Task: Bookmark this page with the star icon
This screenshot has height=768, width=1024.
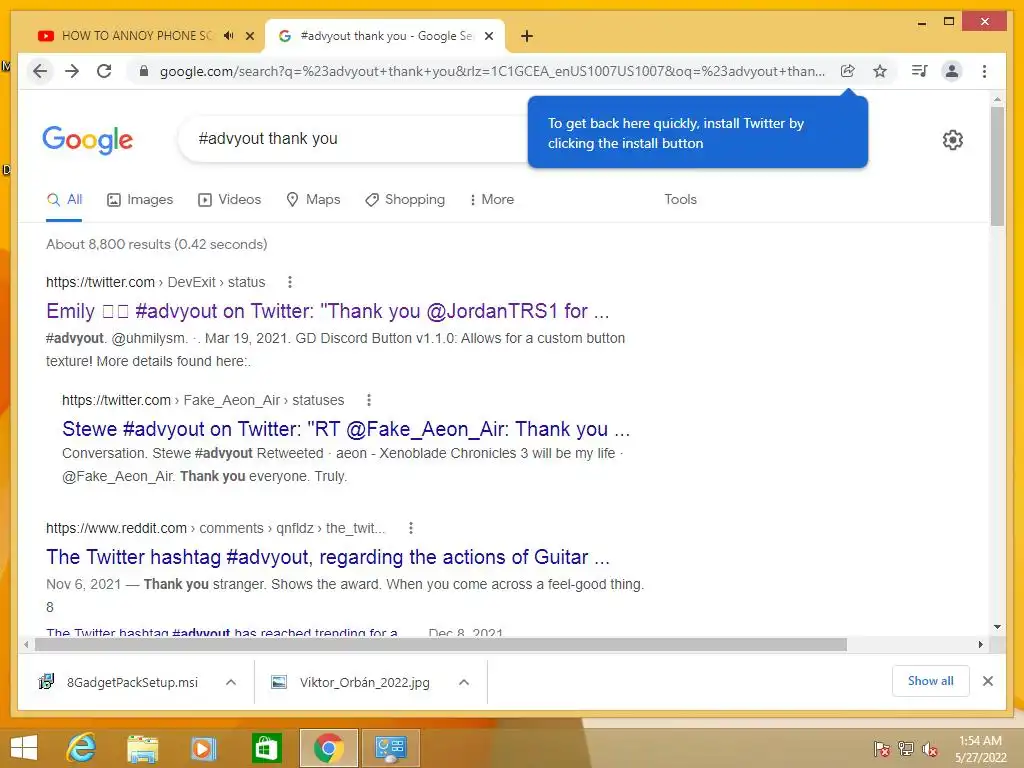Action: 880,71
